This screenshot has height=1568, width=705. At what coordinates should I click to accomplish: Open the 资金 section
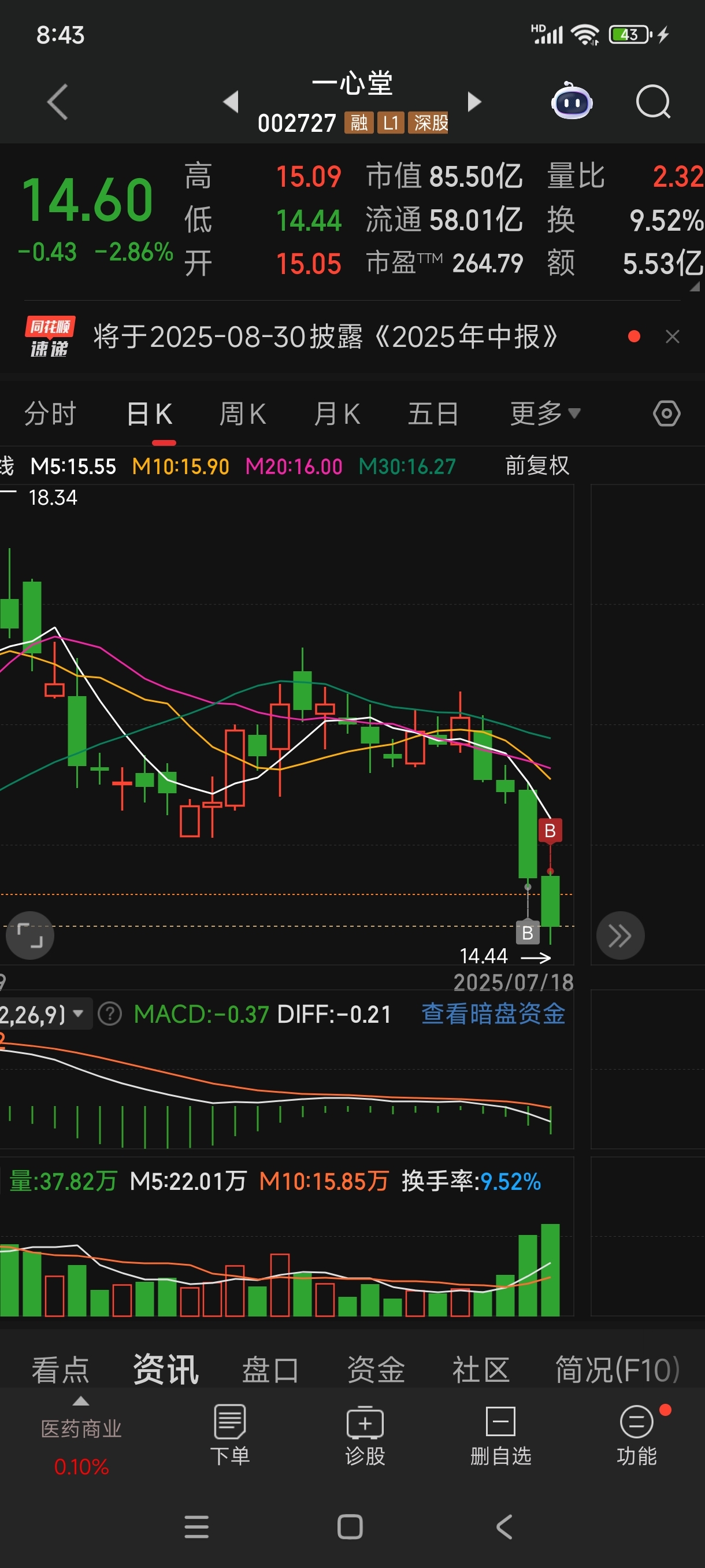pyautogui.click(x=376, y=1370)
